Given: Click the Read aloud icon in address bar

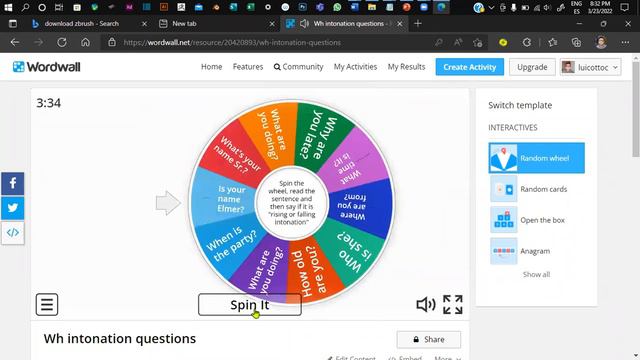Looking at the screenshot, I should 458,42.
